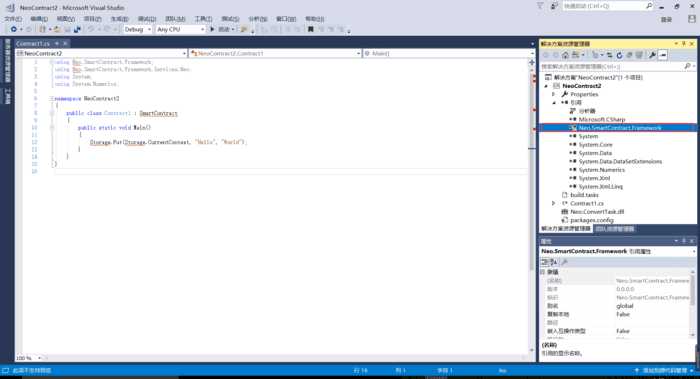
Task: Toggle the pin on Contract1.cs tab
Action: click(x=57, y=44)
